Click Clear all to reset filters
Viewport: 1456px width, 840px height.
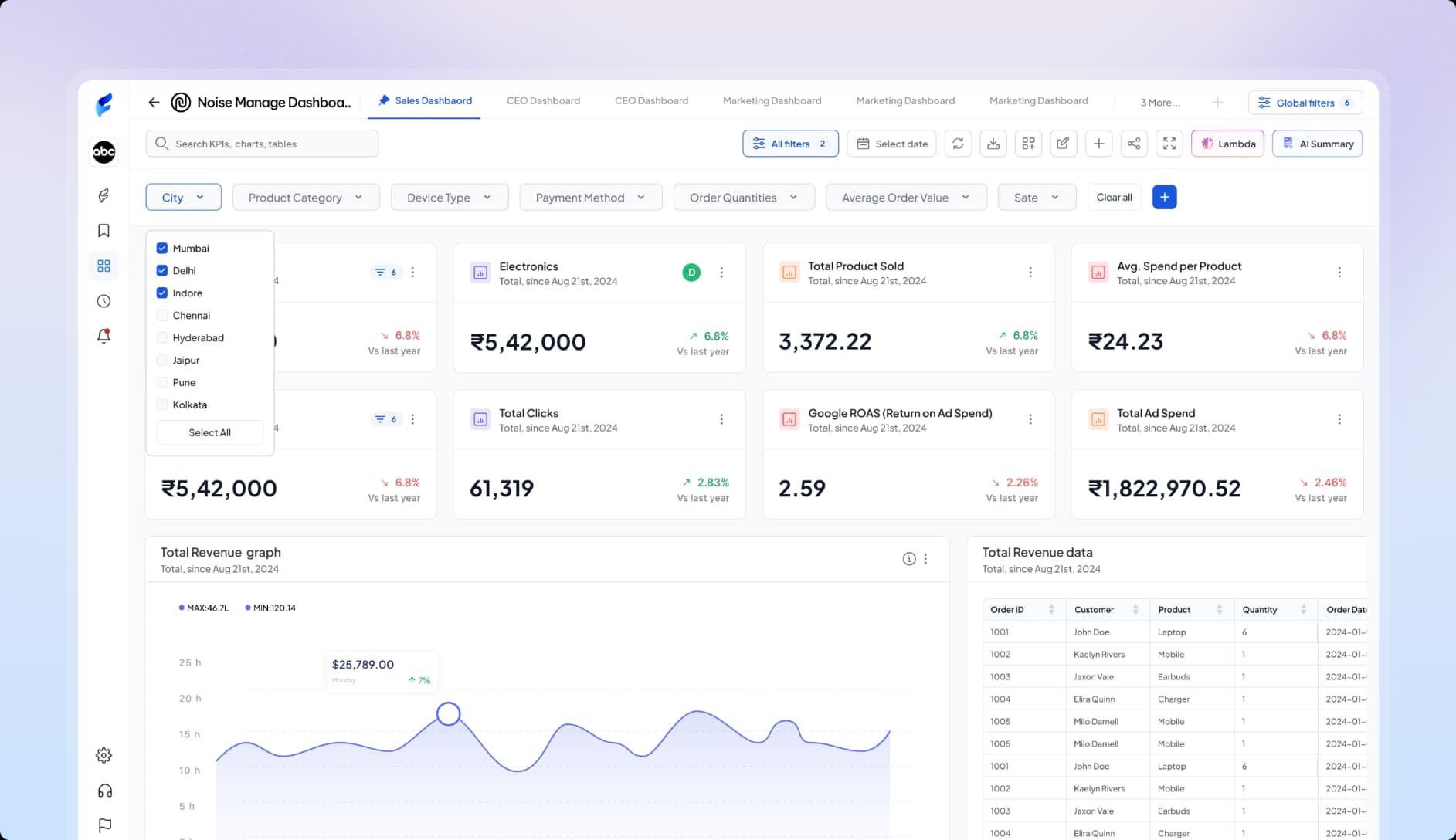(1114, 197)
